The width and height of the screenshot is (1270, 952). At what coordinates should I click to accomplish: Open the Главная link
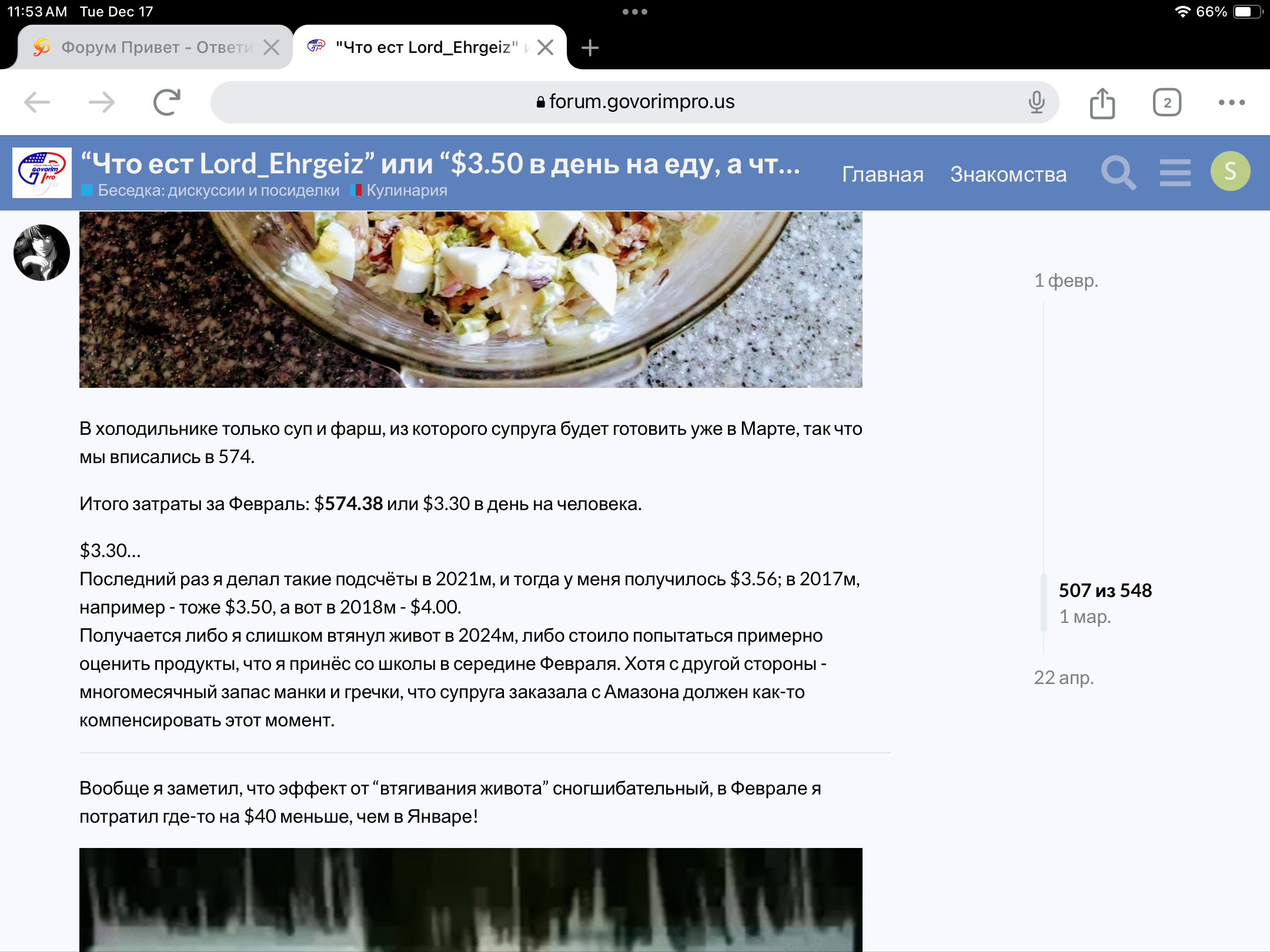coord(883,174)
